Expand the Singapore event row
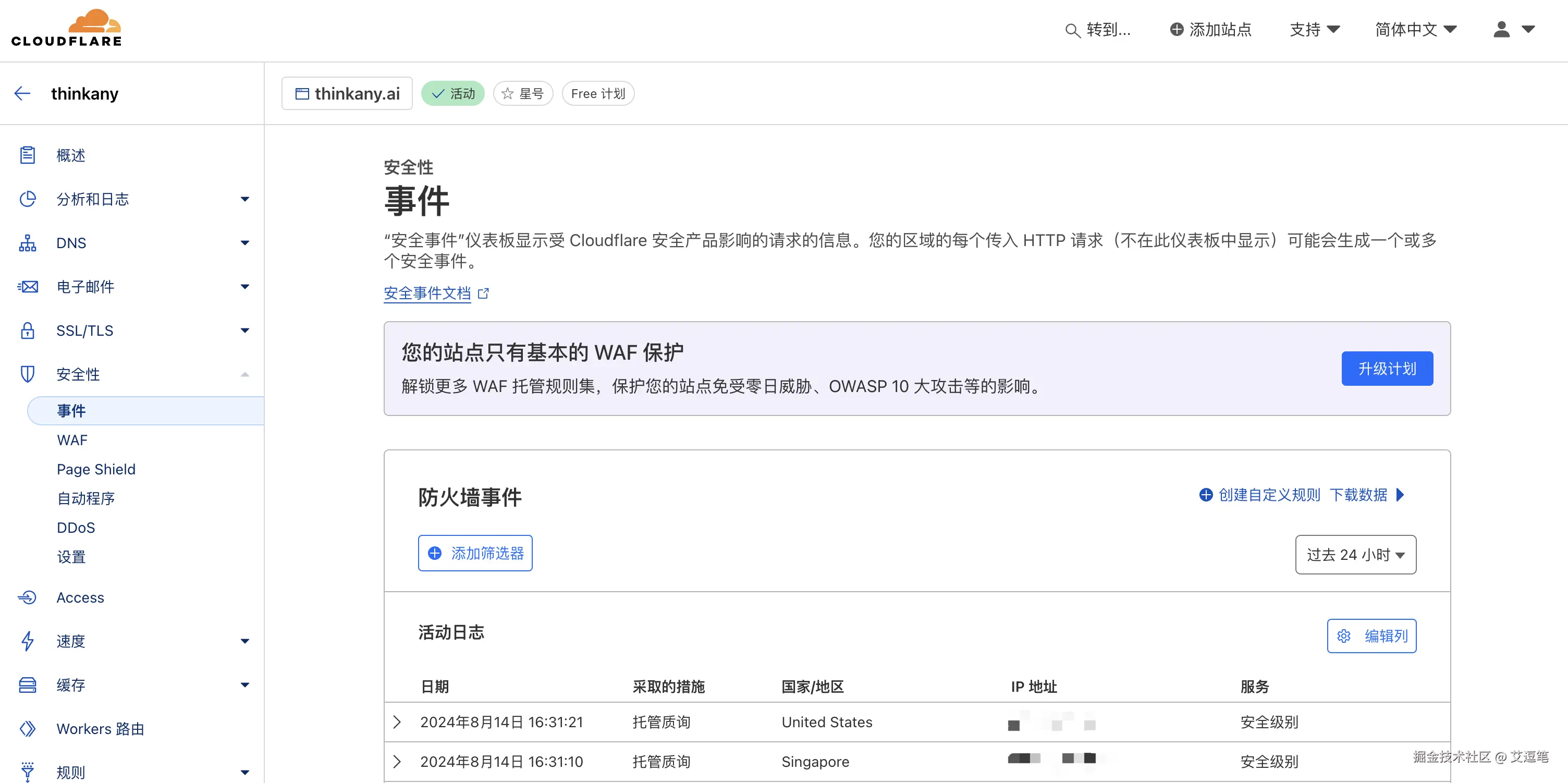 click(397, 761)
